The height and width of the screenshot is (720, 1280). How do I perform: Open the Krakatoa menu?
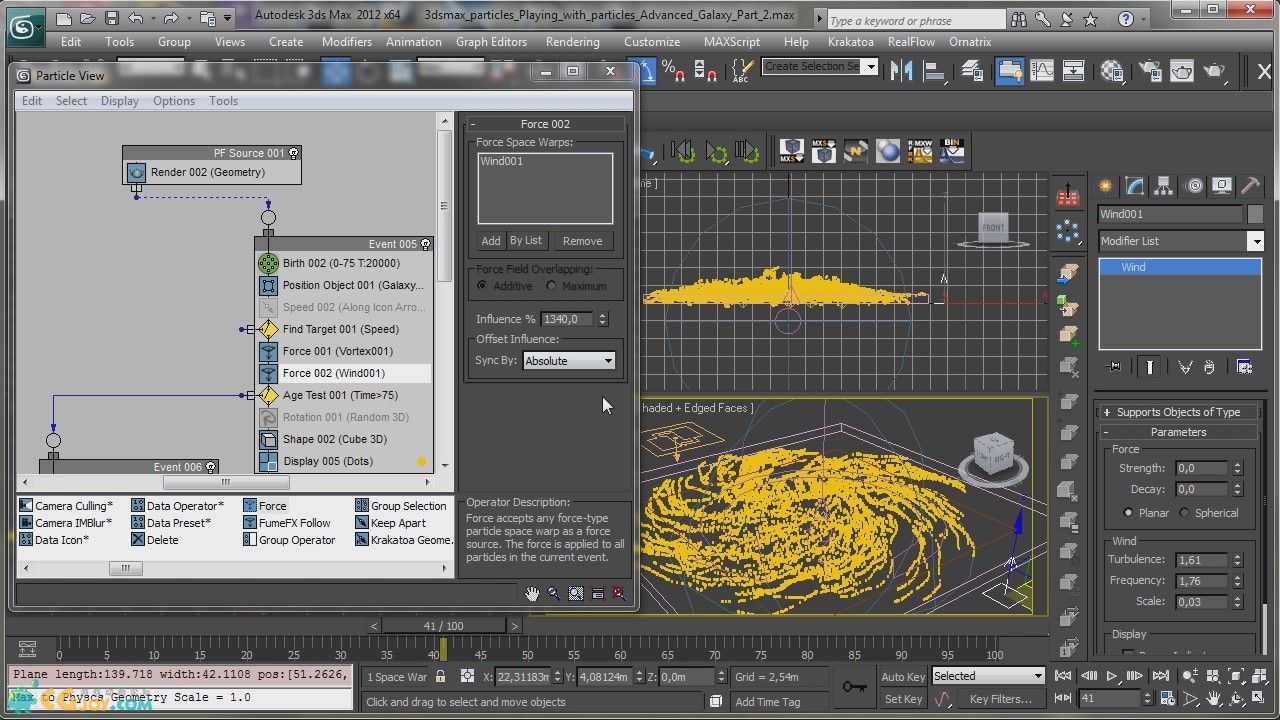[851, 42]
